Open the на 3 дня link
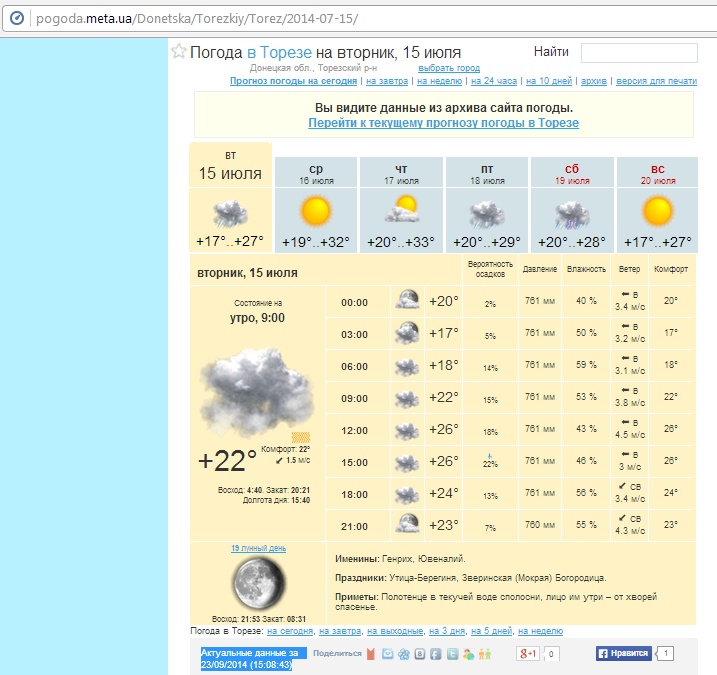717x675 pixels. (447, 631)
